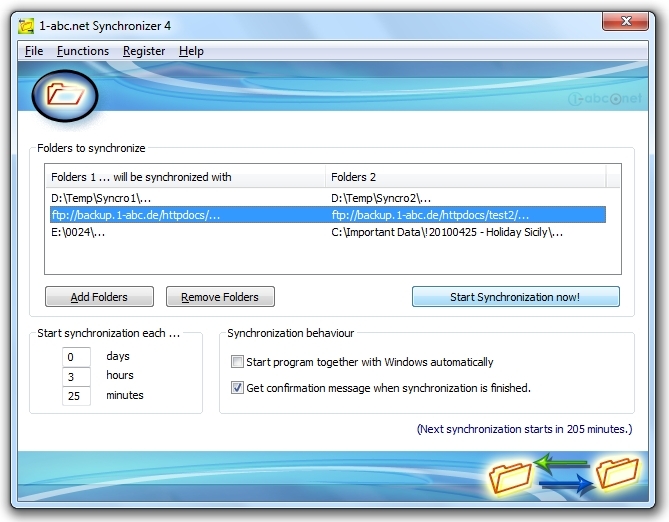
Task: Click the Folders 1 column header
Action: 185,177
